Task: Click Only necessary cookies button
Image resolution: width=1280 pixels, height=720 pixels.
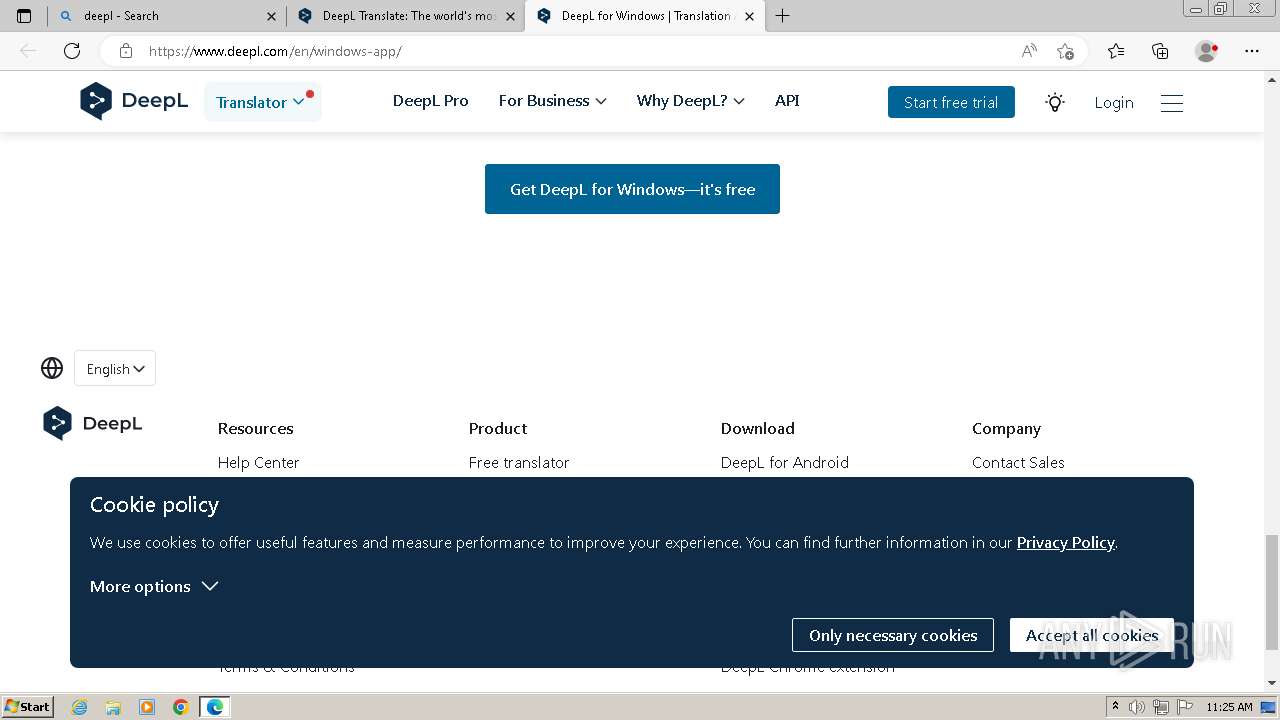Action: click(893, 635)
